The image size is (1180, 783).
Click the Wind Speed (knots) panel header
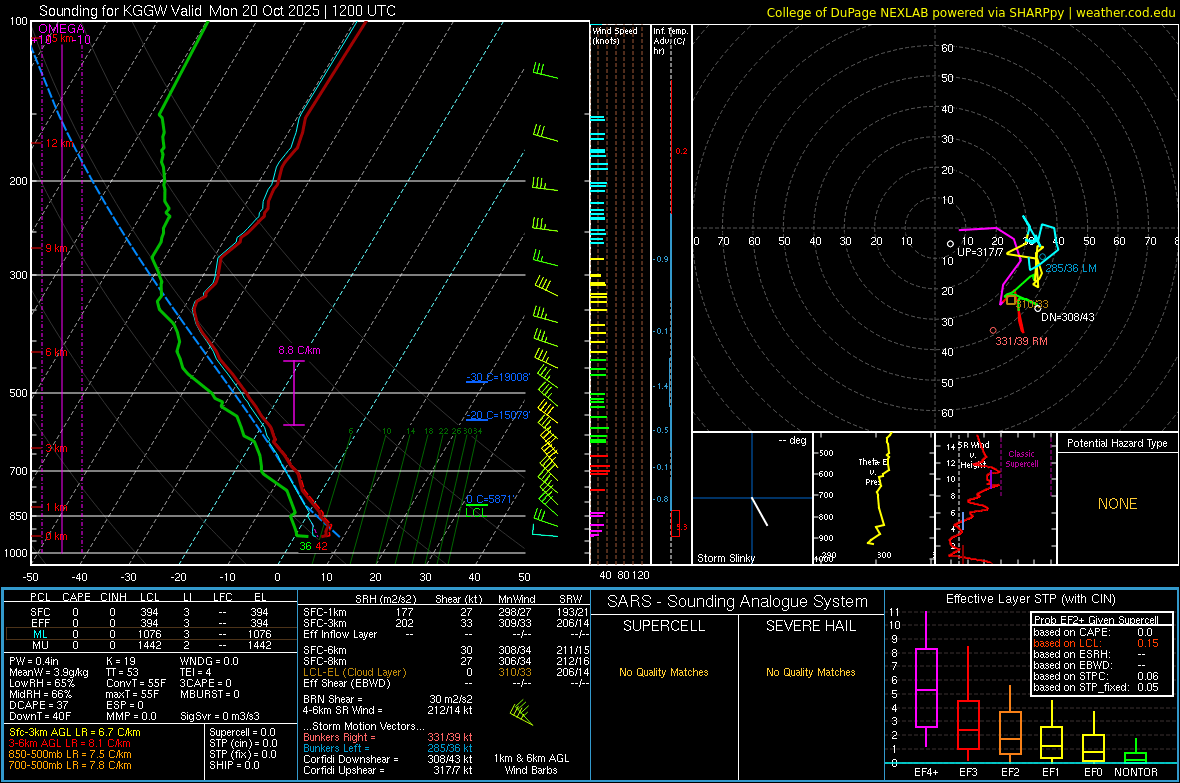pyautogui.click(x=615, y=35)
